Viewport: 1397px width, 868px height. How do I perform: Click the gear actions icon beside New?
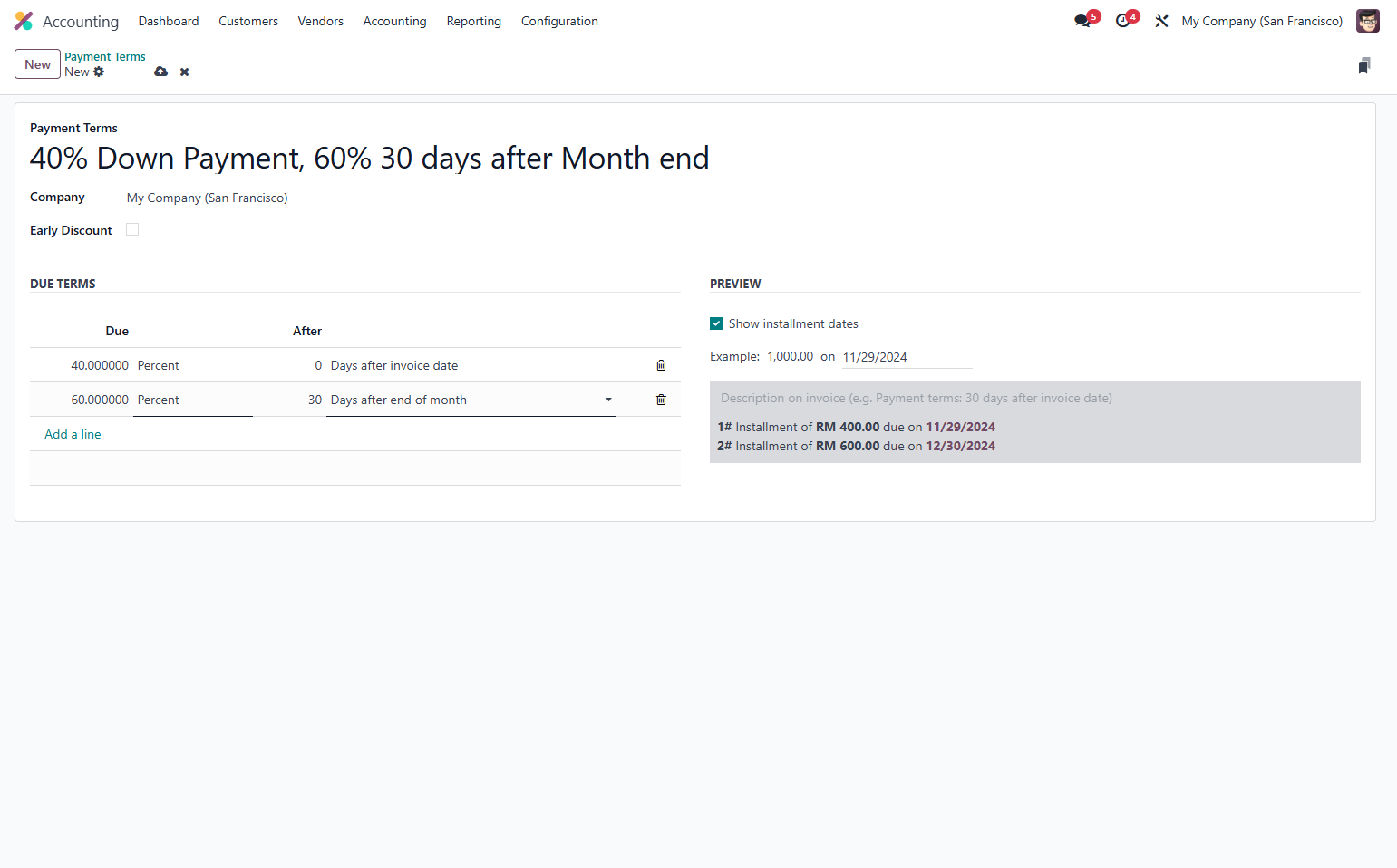coord(99,72)
